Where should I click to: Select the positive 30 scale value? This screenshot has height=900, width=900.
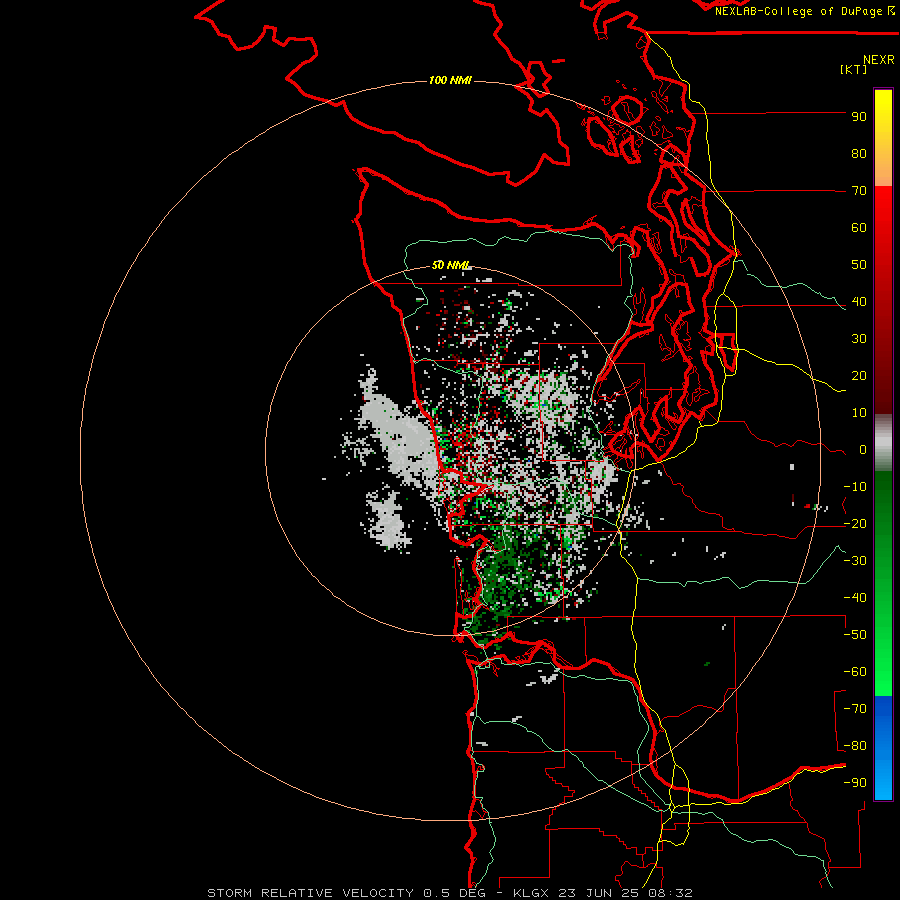tap(859, 339)
